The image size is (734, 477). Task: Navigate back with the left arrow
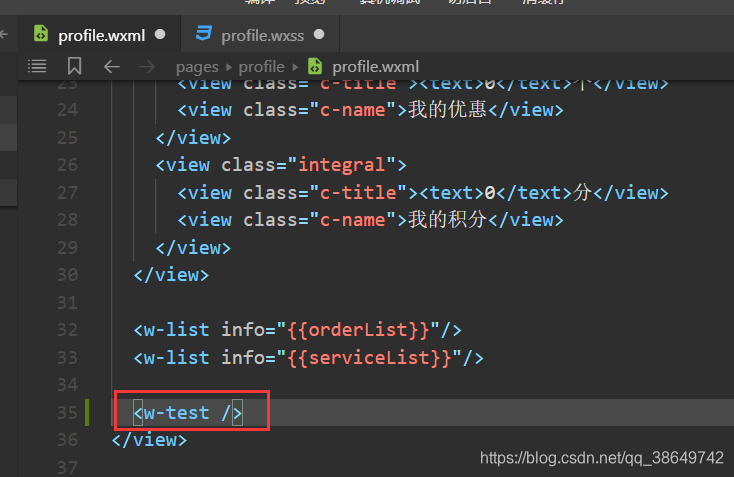[x=111, y=66]
